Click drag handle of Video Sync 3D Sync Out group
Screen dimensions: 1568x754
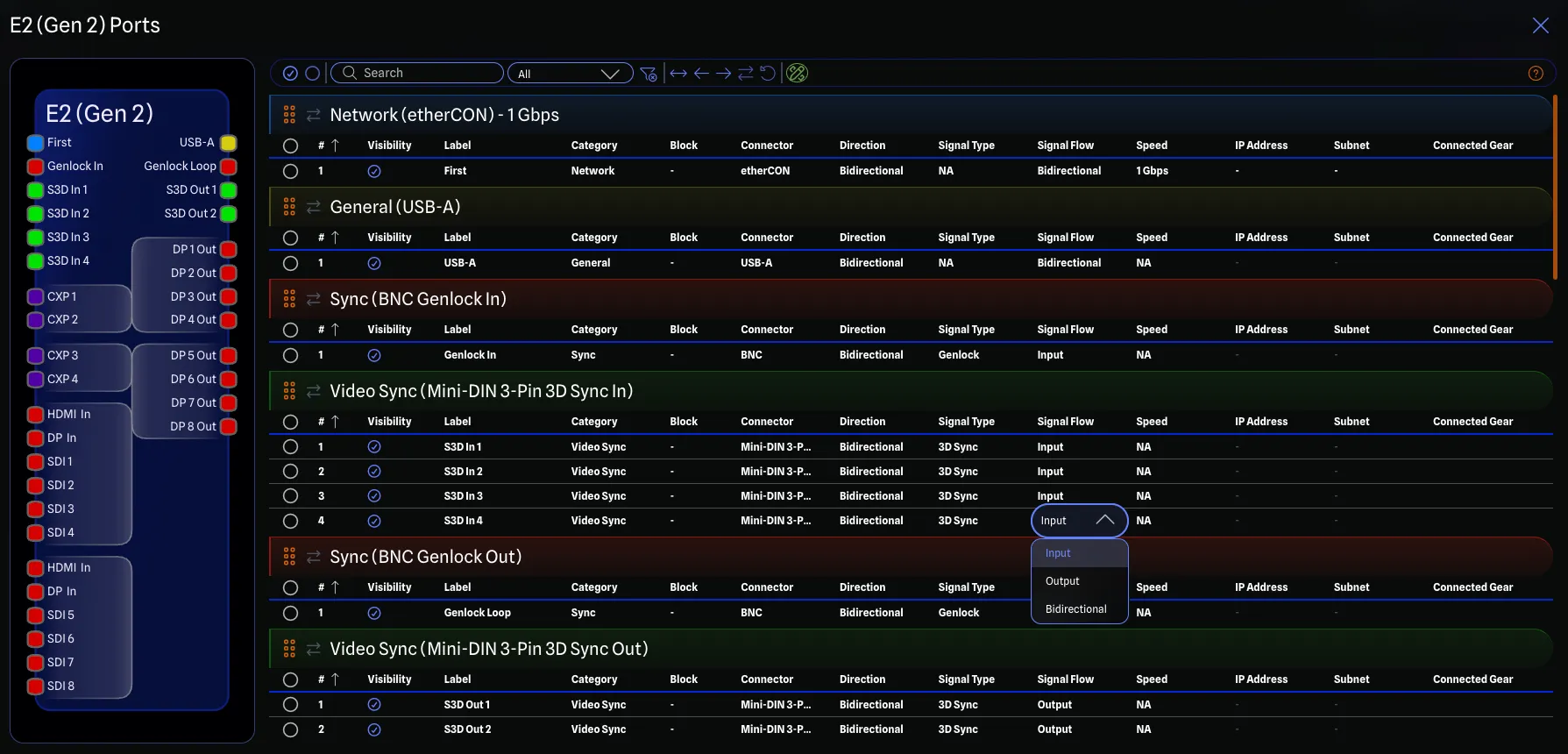[x=289, y=649]
